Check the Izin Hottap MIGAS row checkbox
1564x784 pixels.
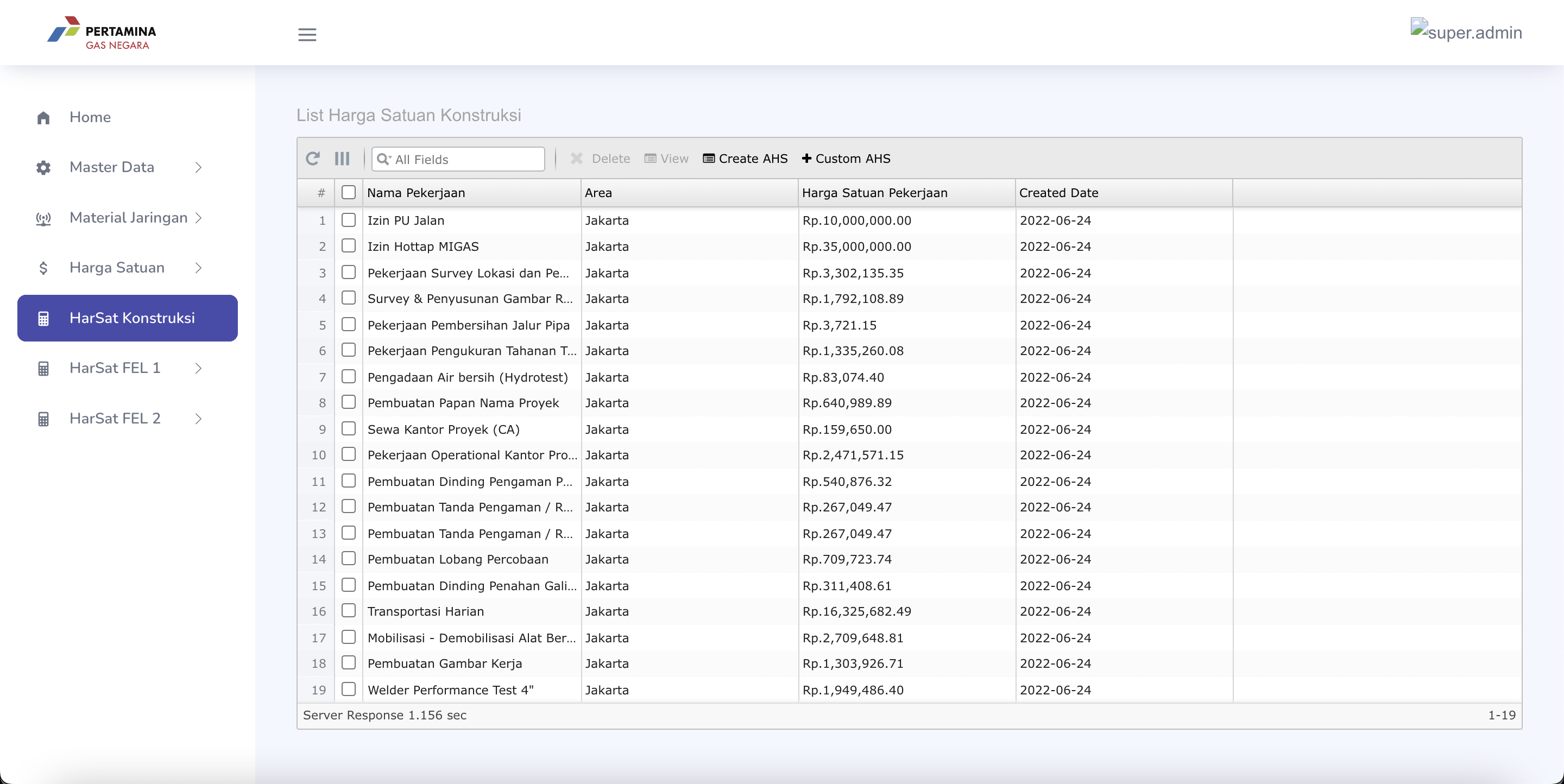(x=349, y=246)
